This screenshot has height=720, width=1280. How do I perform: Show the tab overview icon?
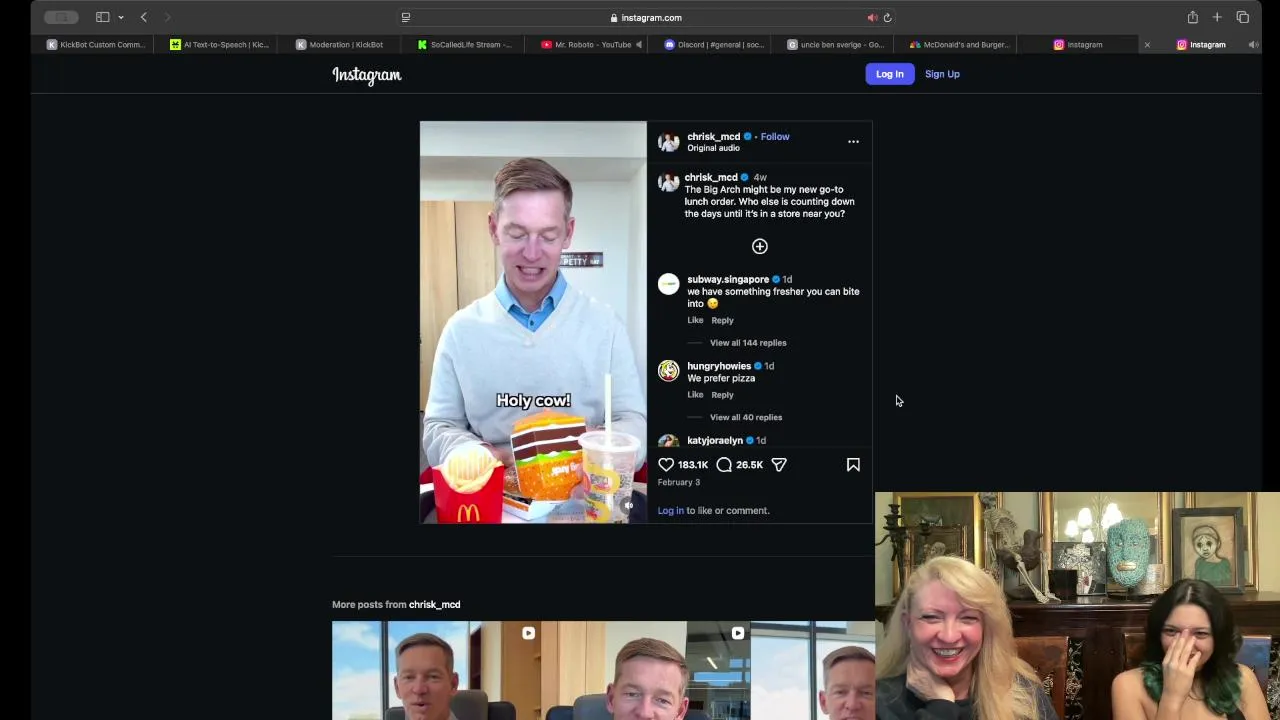1242,17
